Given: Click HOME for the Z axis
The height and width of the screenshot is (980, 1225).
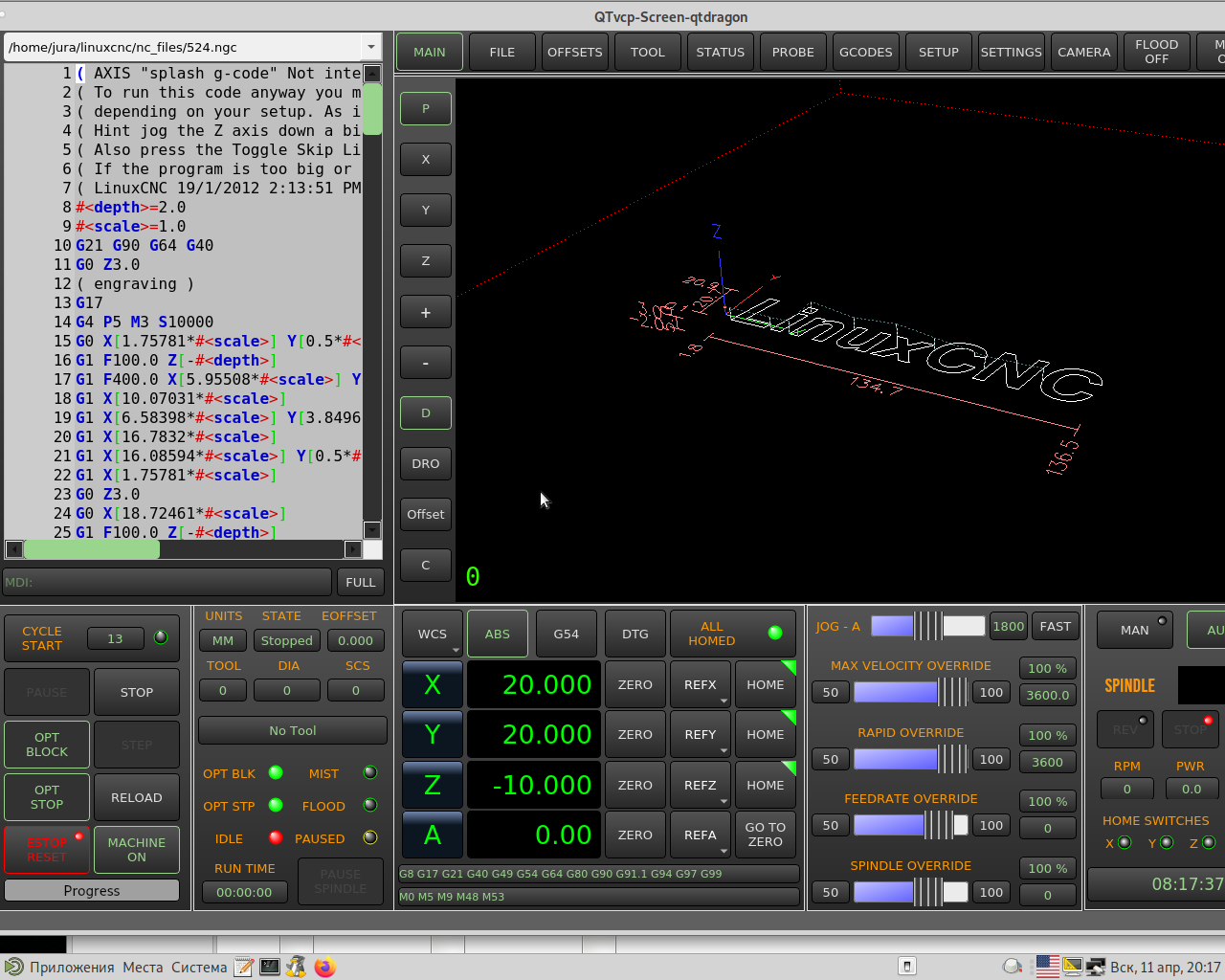Looking at the screenshot, I should point(766,785).
